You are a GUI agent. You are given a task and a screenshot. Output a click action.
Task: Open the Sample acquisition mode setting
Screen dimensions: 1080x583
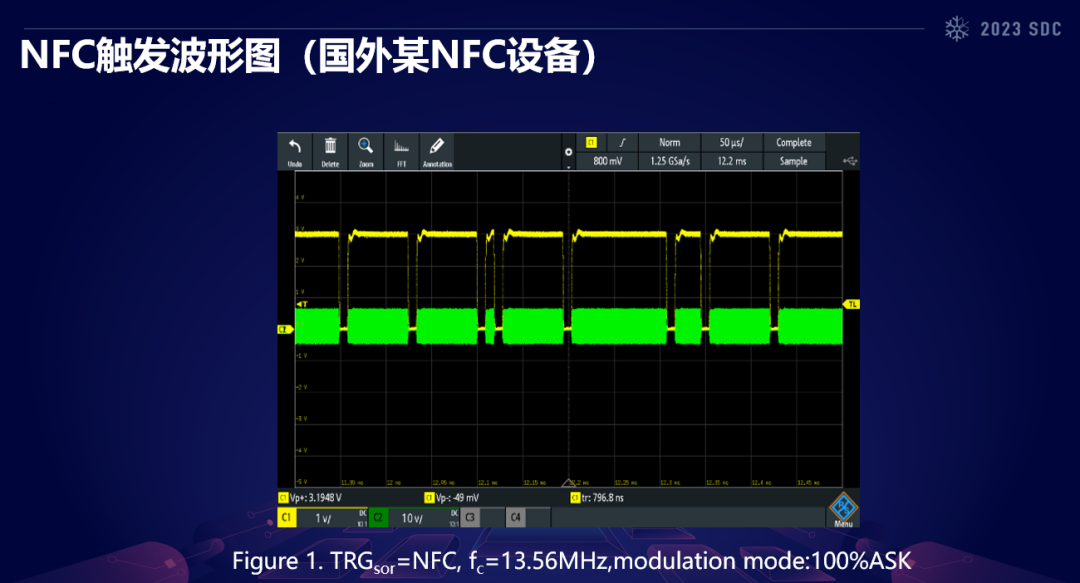point(793,161)
